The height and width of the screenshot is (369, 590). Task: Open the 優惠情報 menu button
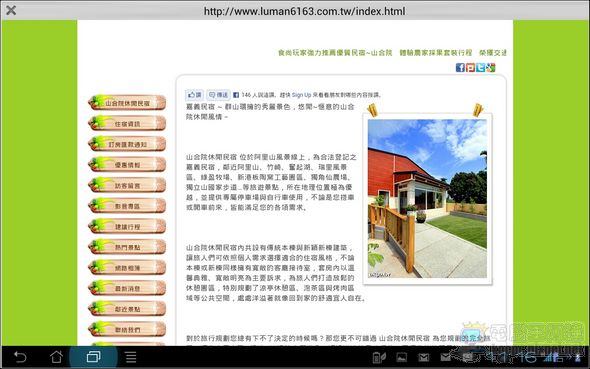[x=127, y=164]
